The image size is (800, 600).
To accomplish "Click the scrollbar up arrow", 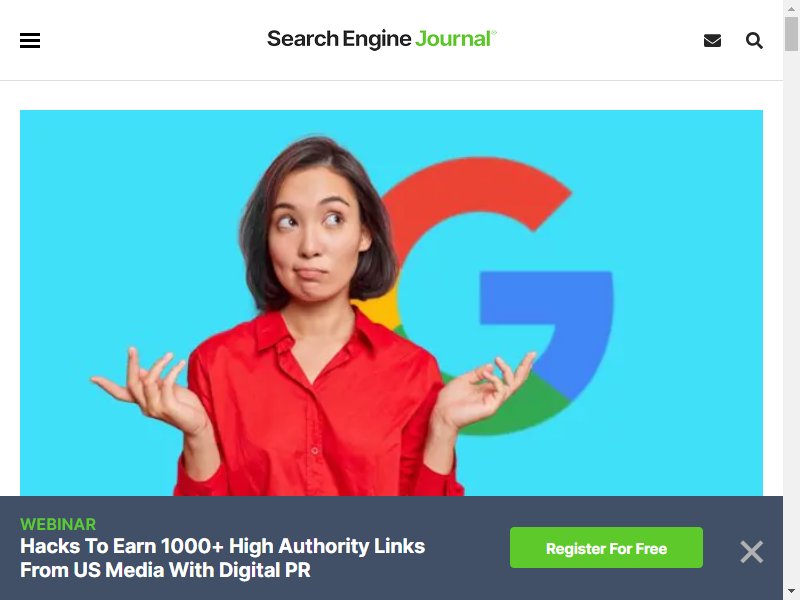I will (x=791, y=8).
